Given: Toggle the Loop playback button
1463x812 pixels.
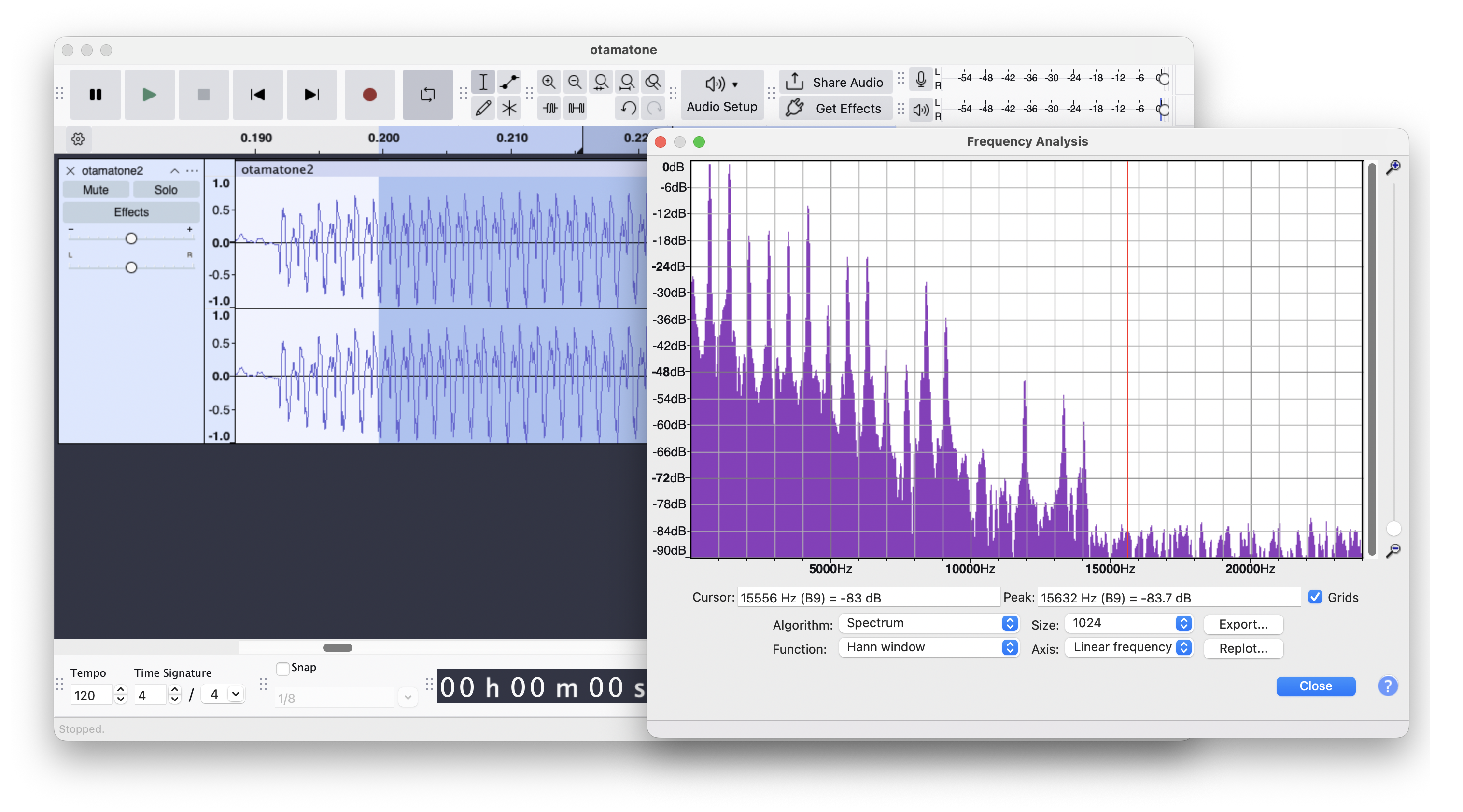Looking at the screenshot, I should pos(427,94).
